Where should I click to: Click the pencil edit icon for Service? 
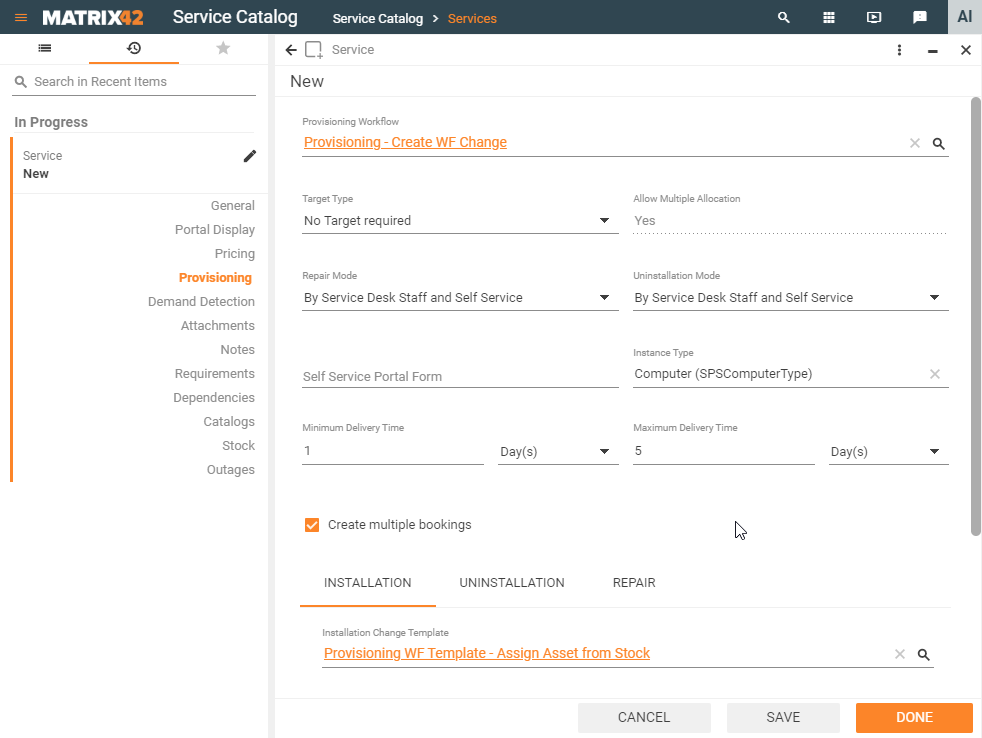pos(250,156)
